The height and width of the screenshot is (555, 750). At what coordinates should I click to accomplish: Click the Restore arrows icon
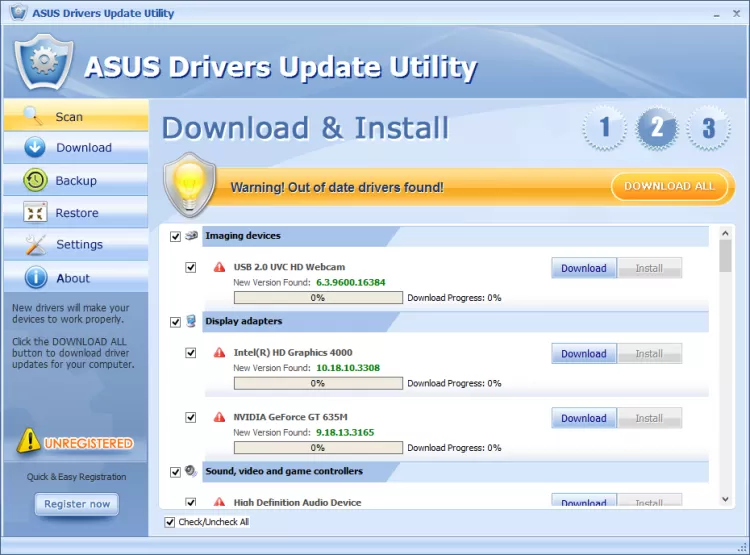point(35,212)
